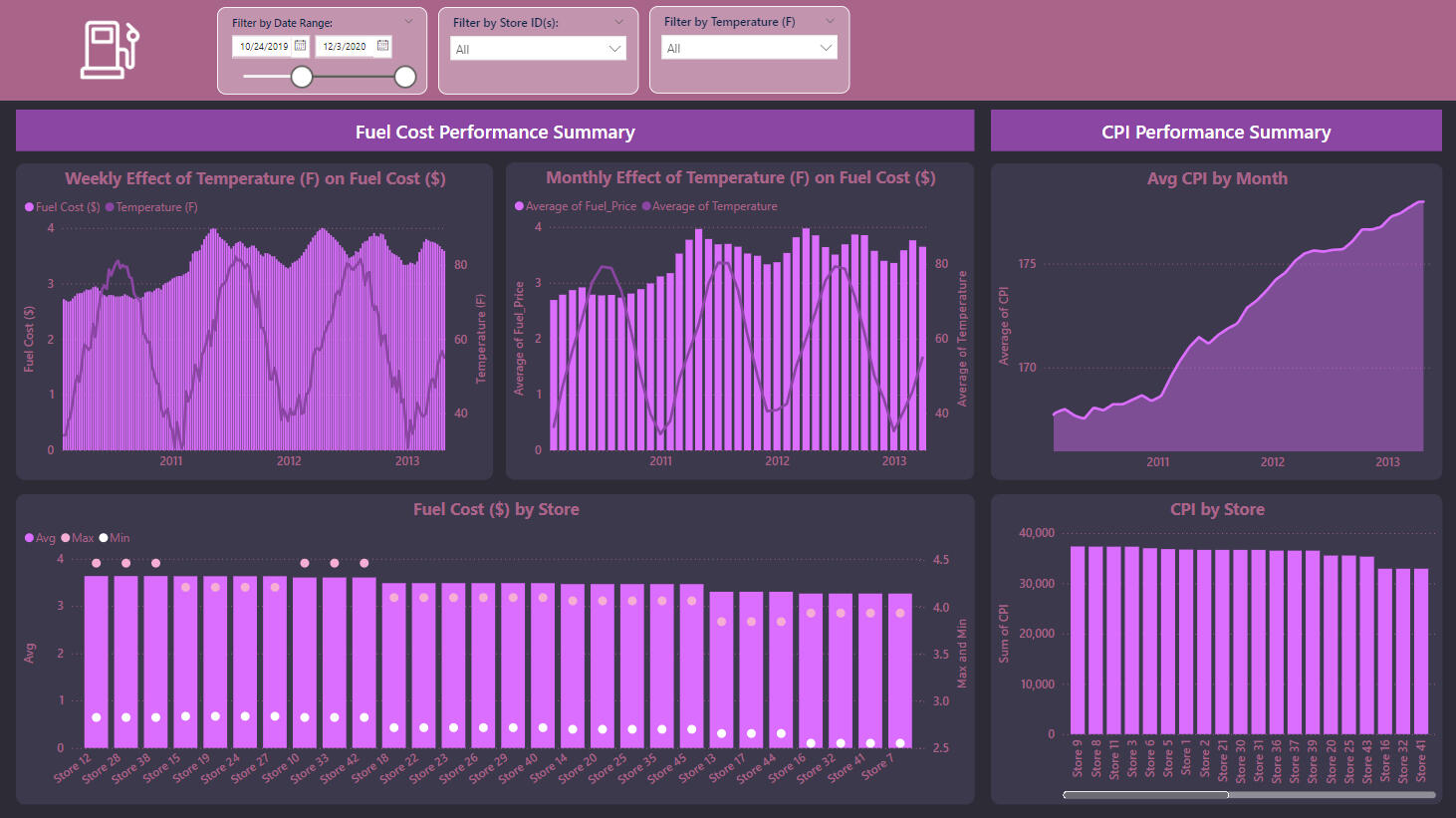Expand the Filter by Temperature (F) dropdown
Viewport: 1456px width, 818px height.
[x=826, y=48]
